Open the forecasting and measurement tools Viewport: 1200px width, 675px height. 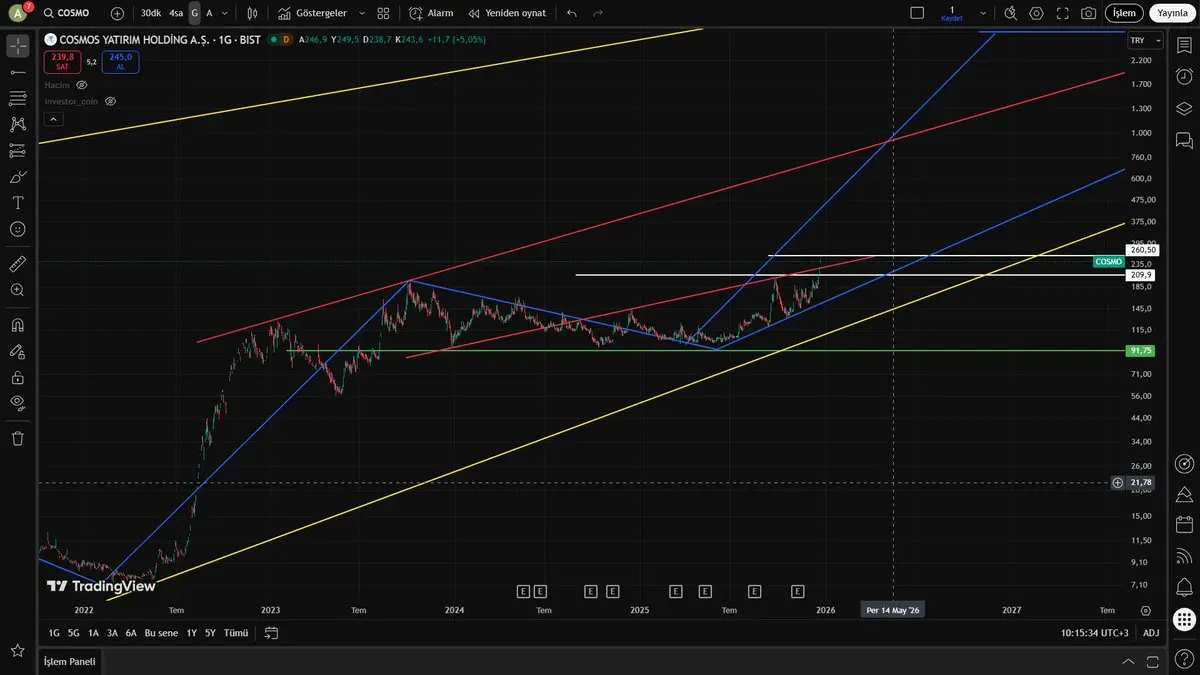[17, 150]
